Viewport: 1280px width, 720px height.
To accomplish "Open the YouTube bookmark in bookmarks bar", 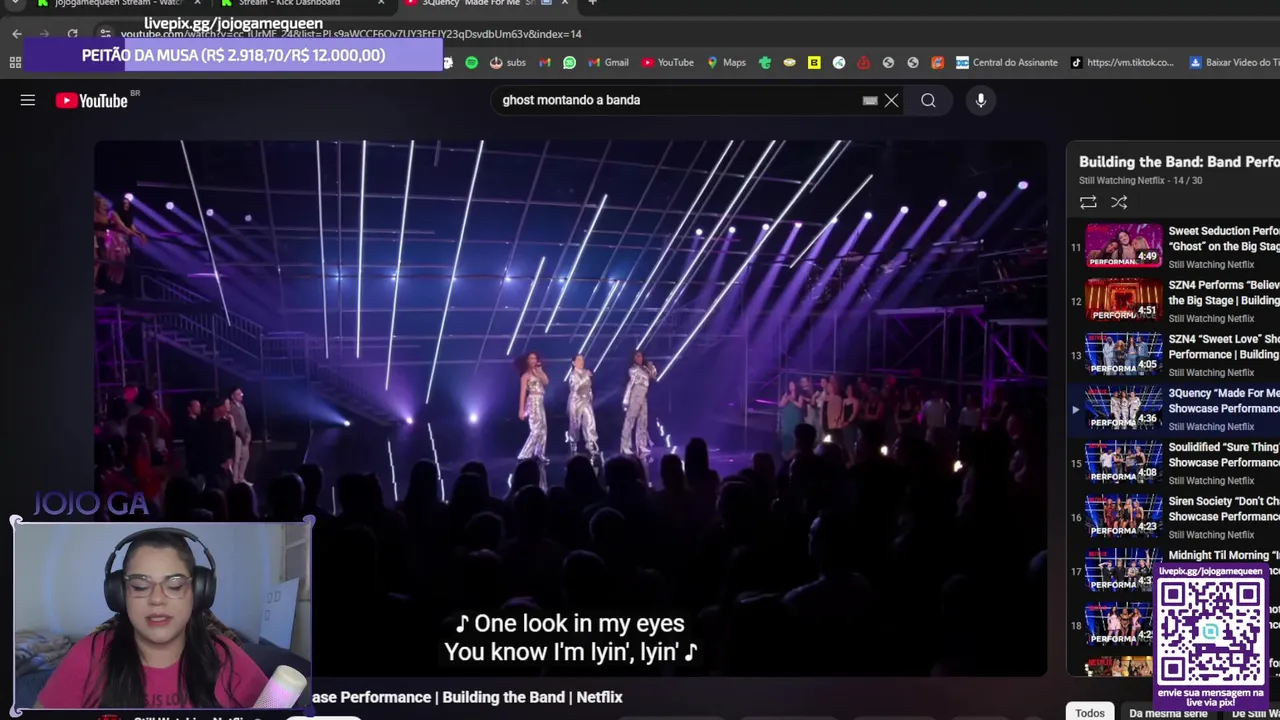I will (668, 62).
